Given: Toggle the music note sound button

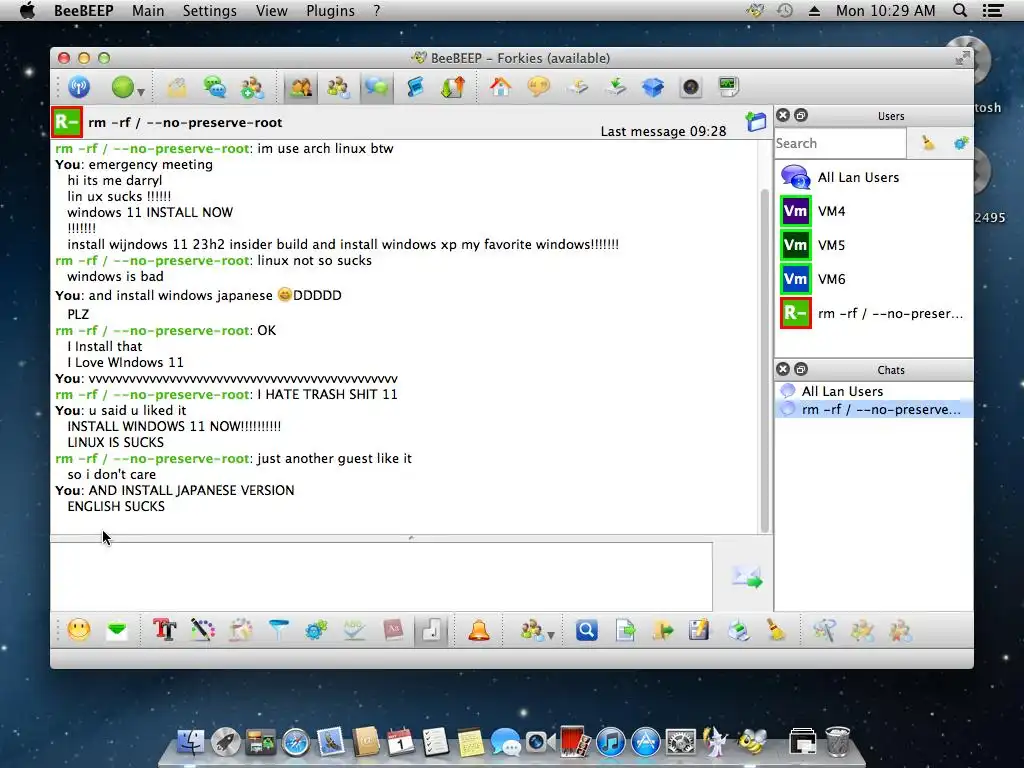Looking at the screenshot, I should 431,630.
